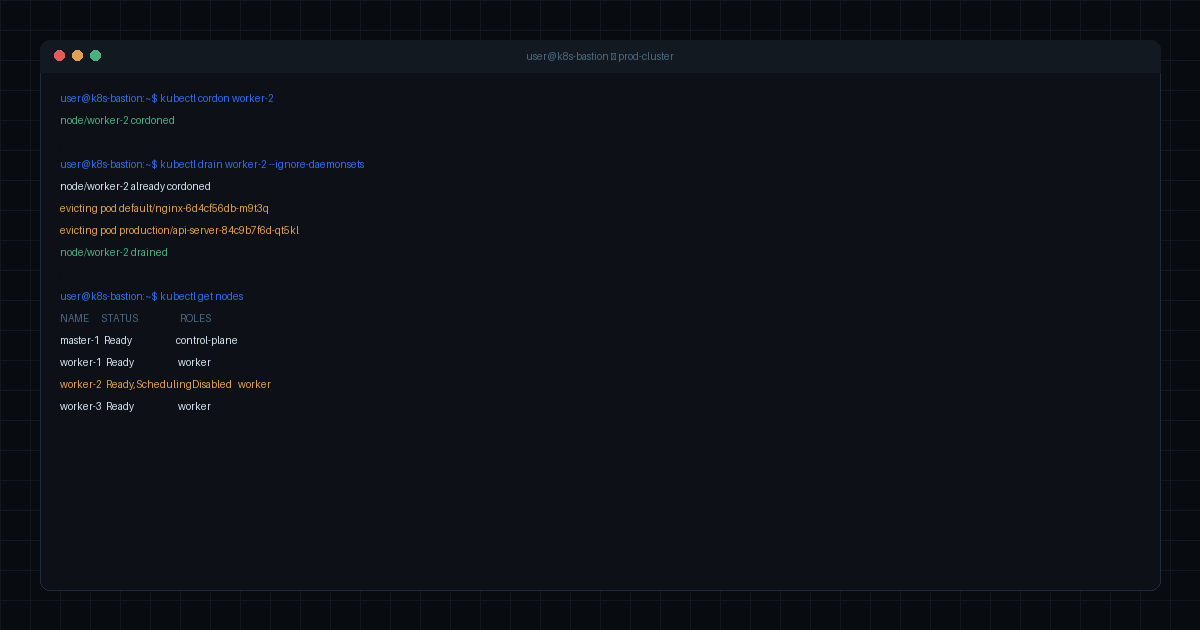Click the worker role of worker-1

[195, 362]
